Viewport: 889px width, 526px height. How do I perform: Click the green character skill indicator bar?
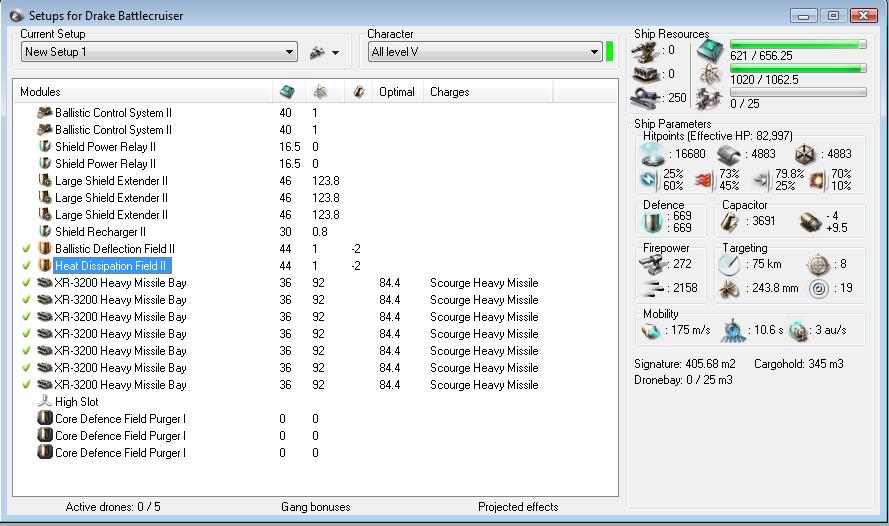[x=610, y=52]
